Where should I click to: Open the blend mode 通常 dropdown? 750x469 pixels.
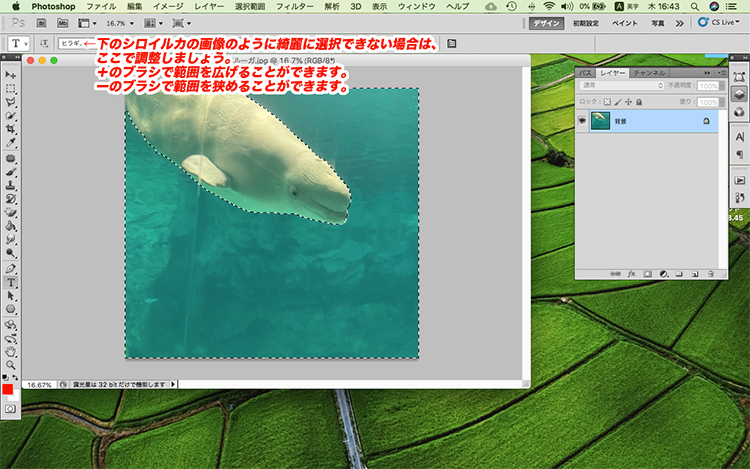[620, 86]
